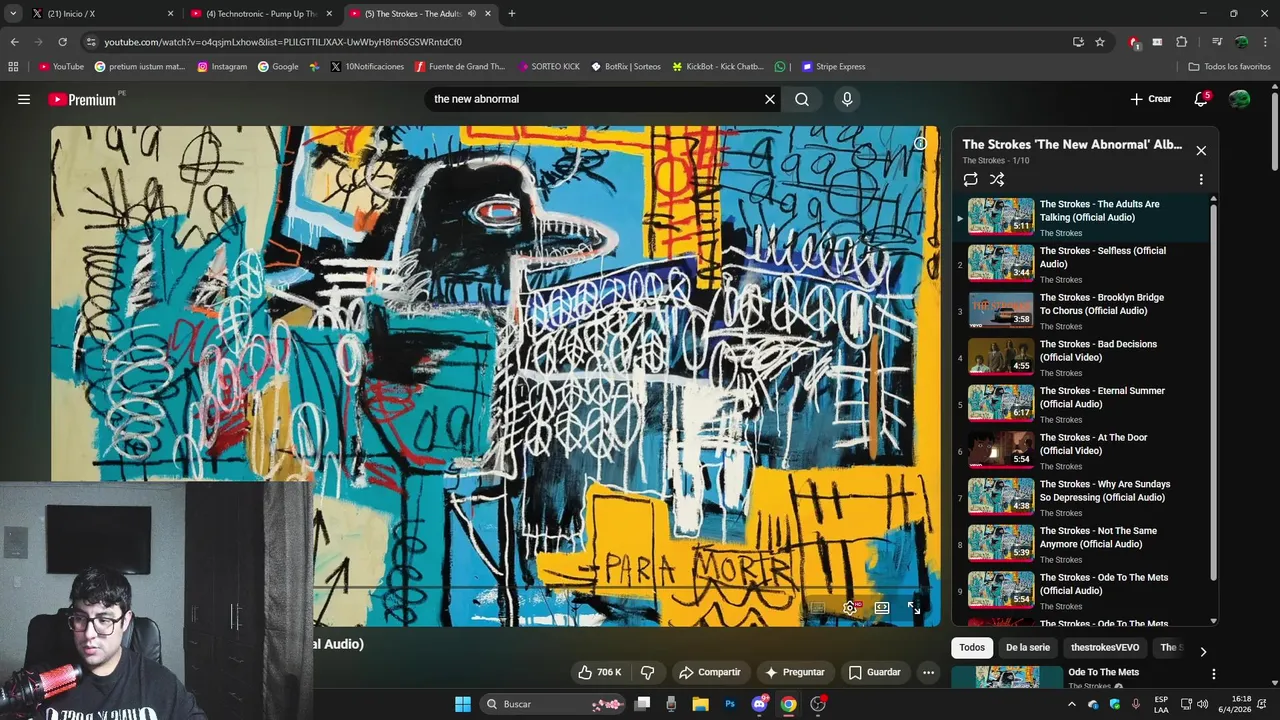
Task: Open Windows Start menu
Action: pyautogui.click(x=463, y=704)
